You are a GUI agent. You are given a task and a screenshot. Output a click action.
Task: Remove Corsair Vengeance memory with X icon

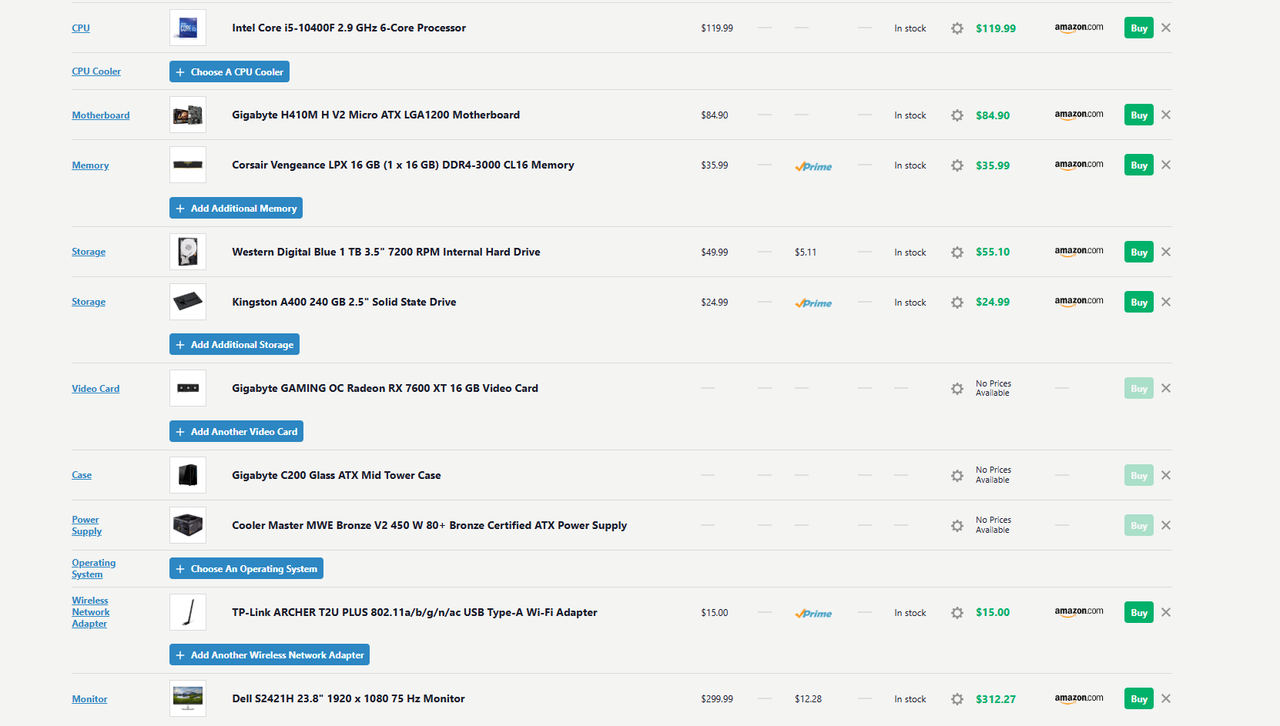[1166, 165]
